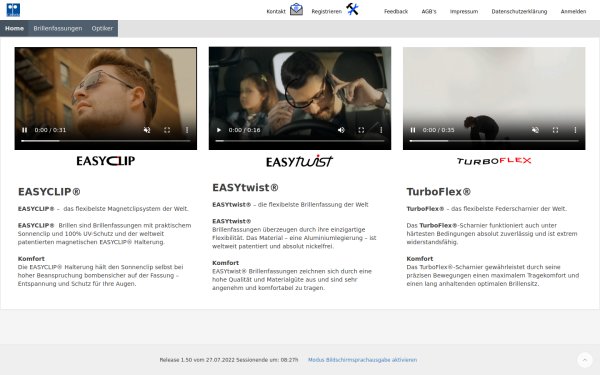600x375 pixels.
Task: Unmute the EASYCLIP video
Action: pyautogui.click(x=147, y=130)
